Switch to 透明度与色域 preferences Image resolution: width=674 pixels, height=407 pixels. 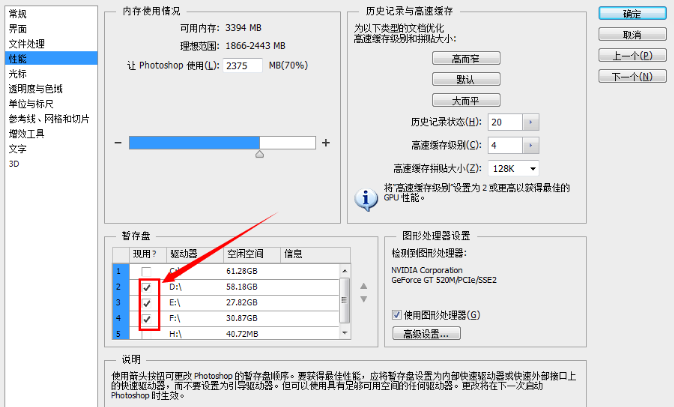pyautogui.click(x=36, y=88)
